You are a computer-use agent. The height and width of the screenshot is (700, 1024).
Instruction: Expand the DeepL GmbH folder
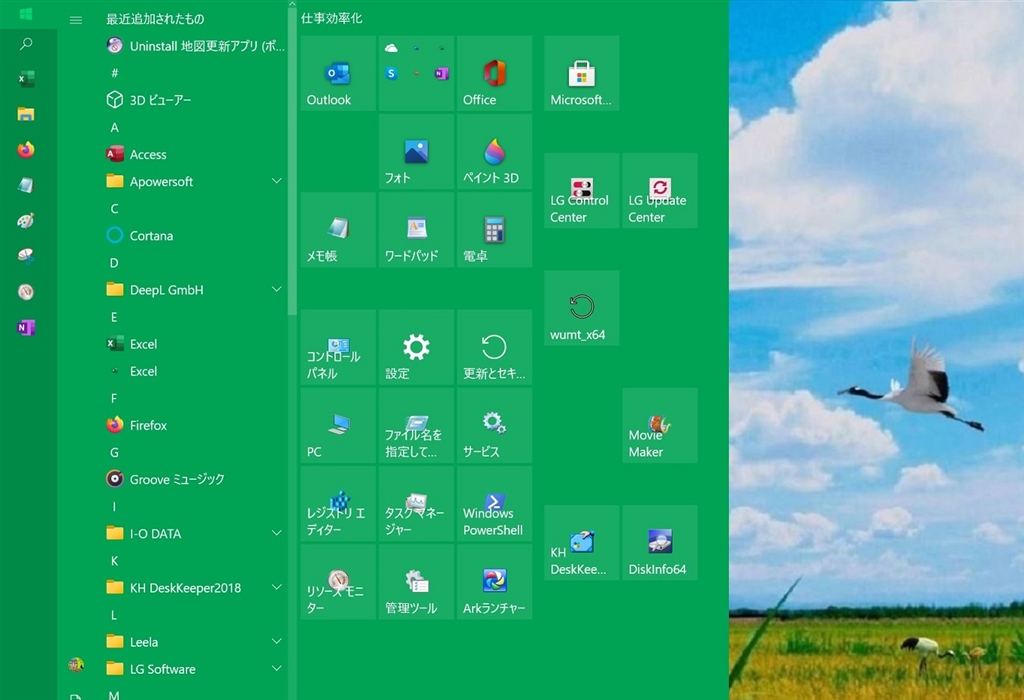coord(194,290)
